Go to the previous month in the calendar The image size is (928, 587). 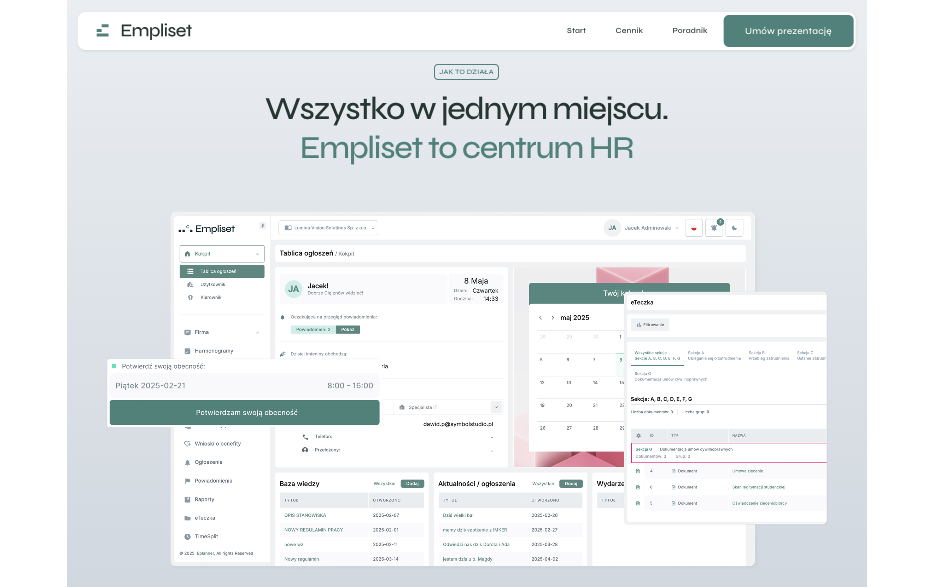[540, 318]
